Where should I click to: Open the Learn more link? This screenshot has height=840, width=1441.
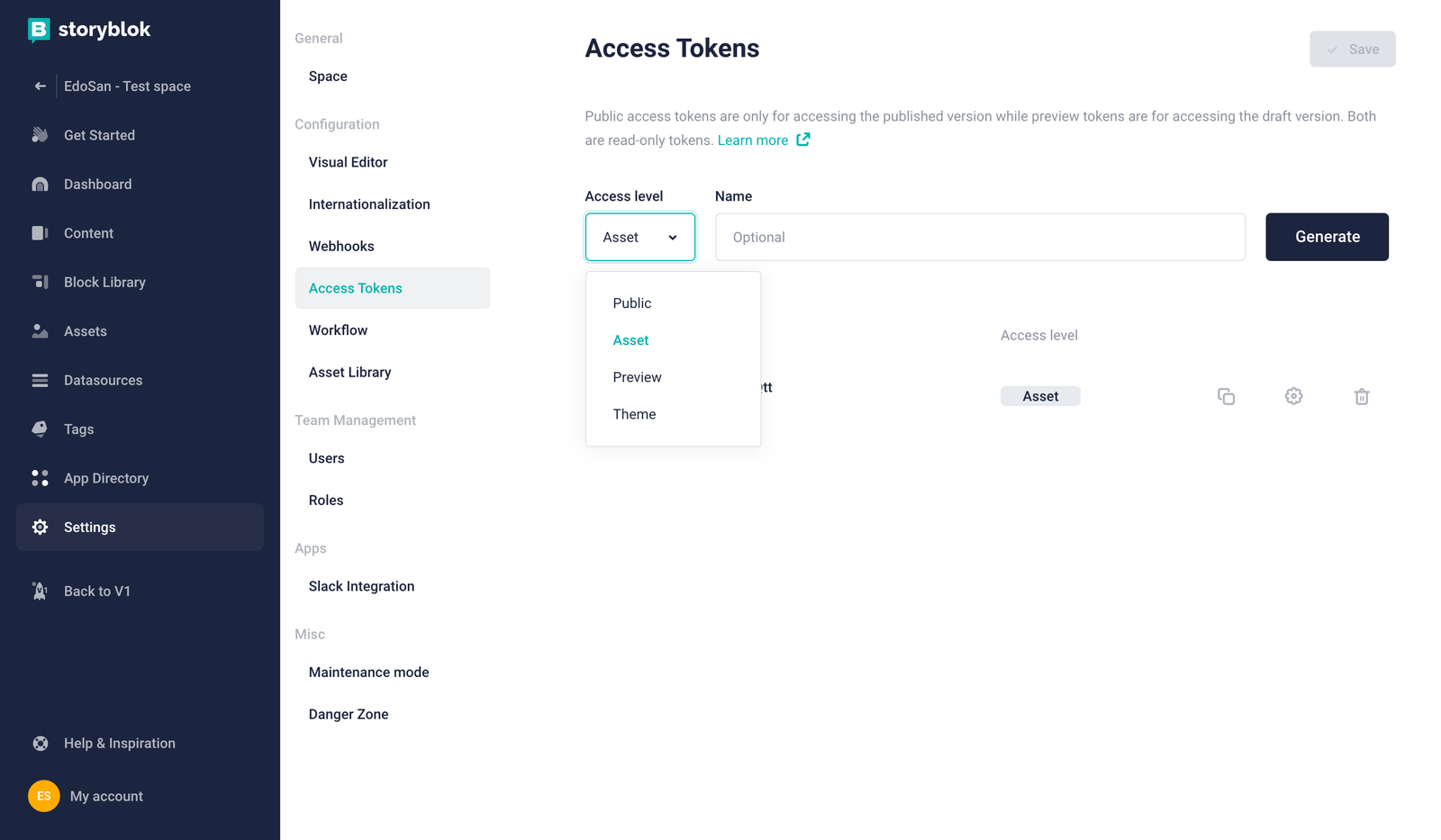coord(753,140)
